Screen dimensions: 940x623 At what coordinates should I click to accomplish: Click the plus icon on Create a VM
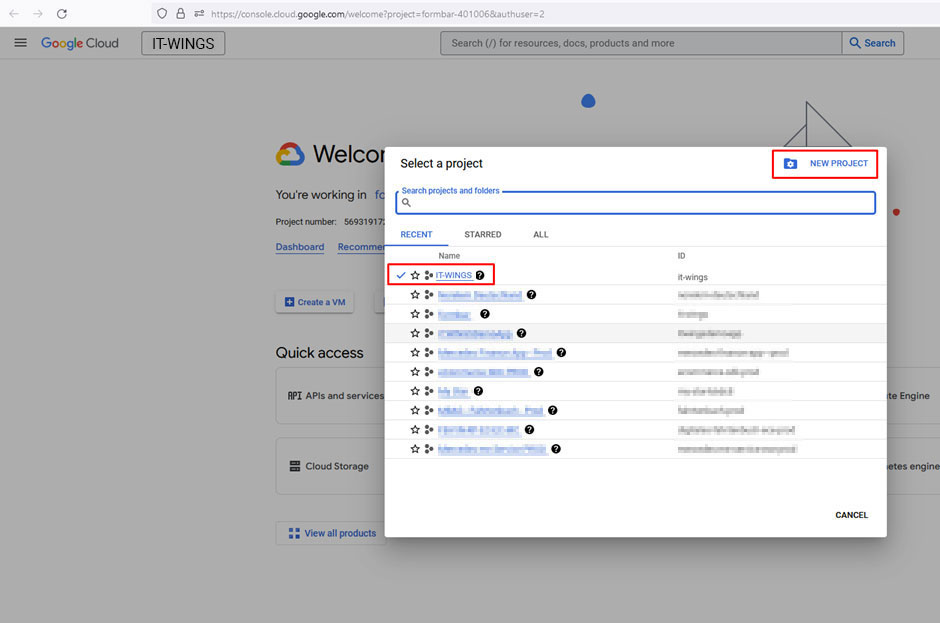(x=290, y=302)
